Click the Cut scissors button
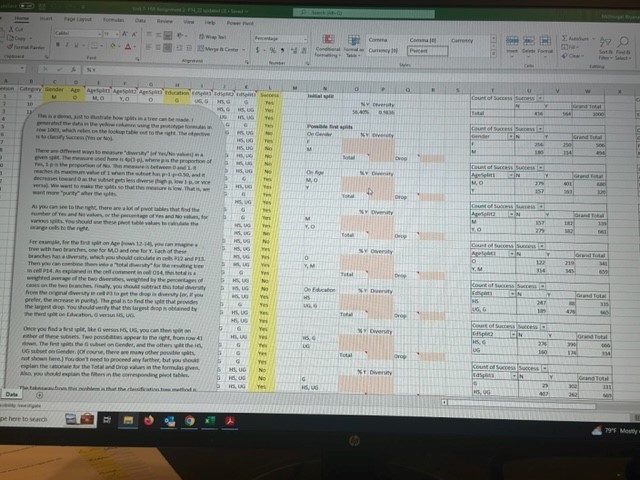Viewport: 640px width, 480px height. click(x=16, y=29)
